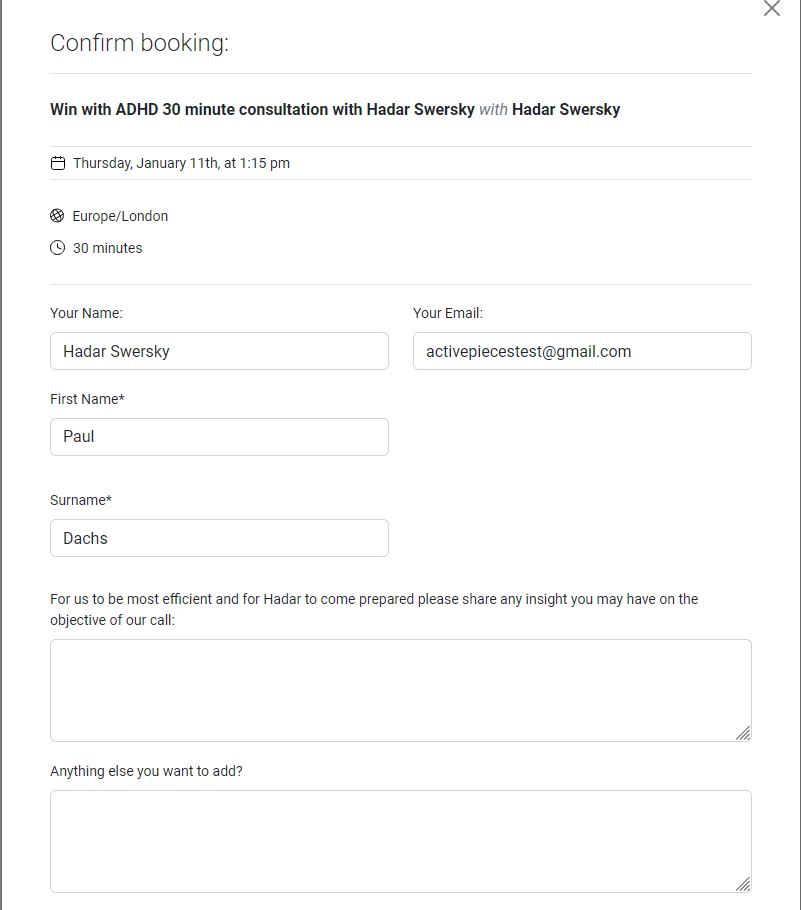Image resolution: width=801 pixels, height=910 pixels.
Task: Click the Win with ADHD consultation title
Action: coord(262,109)
